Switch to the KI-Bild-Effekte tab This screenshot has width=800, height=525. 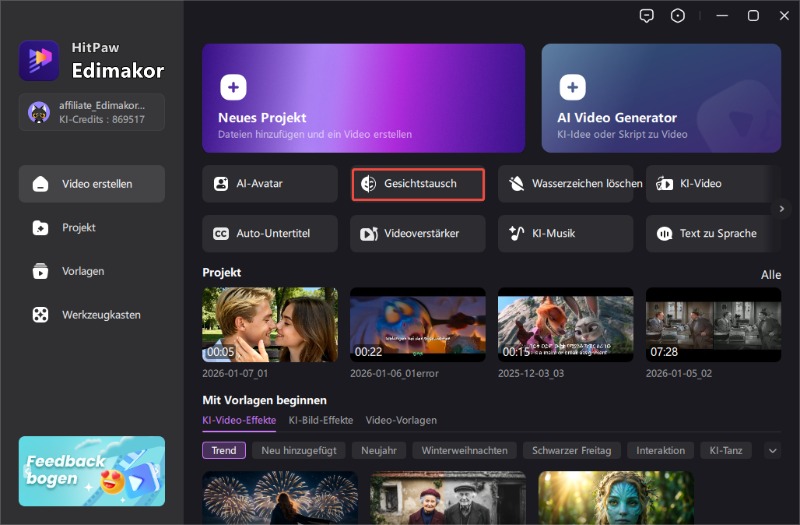coord(320,420)
